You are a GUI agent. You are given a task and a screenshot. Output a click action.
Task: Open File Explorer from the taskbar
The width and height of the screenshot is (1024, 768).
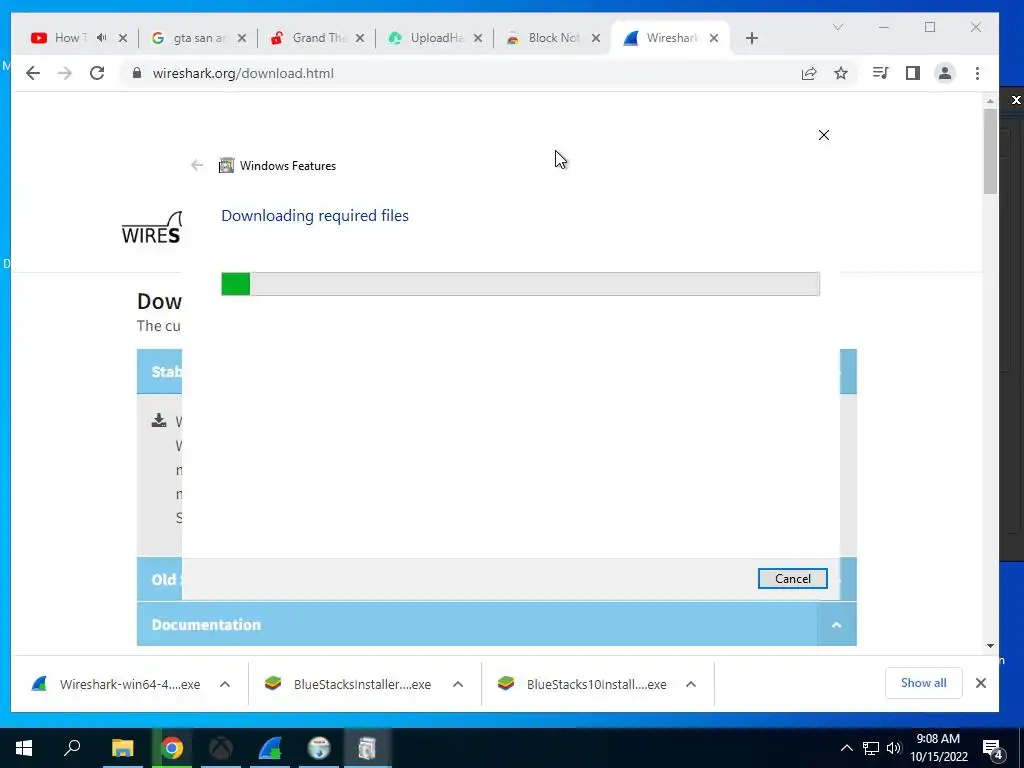(122, 748)
